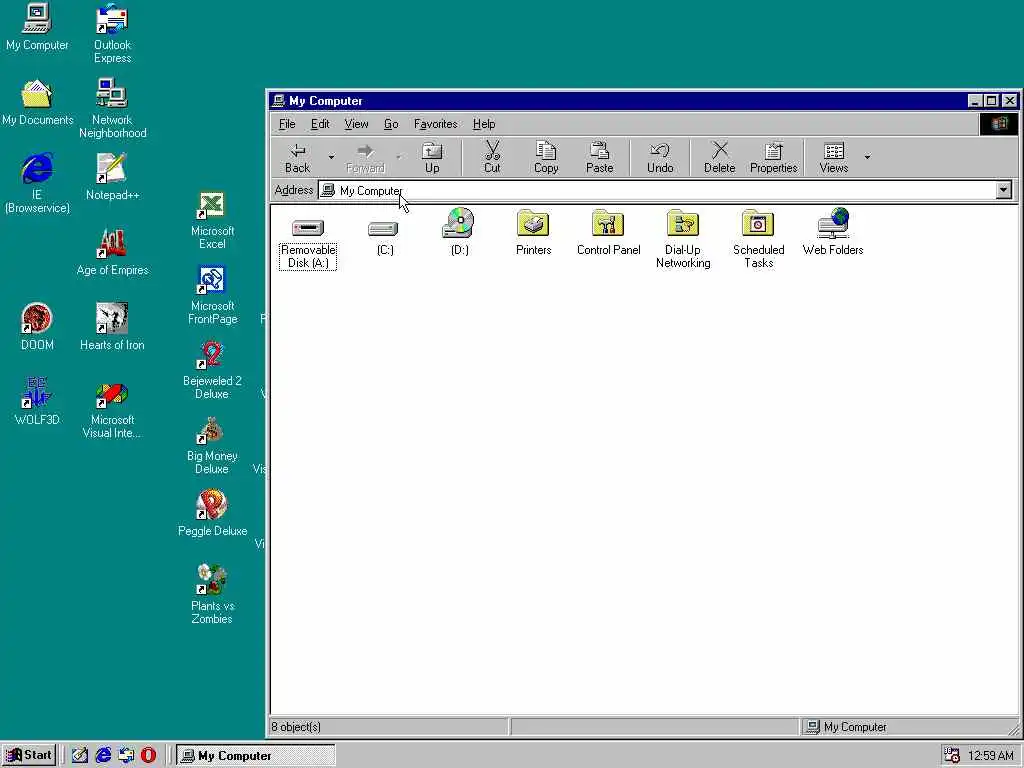This screenshot has width=1024, height=768.
Task: Minimize the My Computer window
Action: coord(975,101)
